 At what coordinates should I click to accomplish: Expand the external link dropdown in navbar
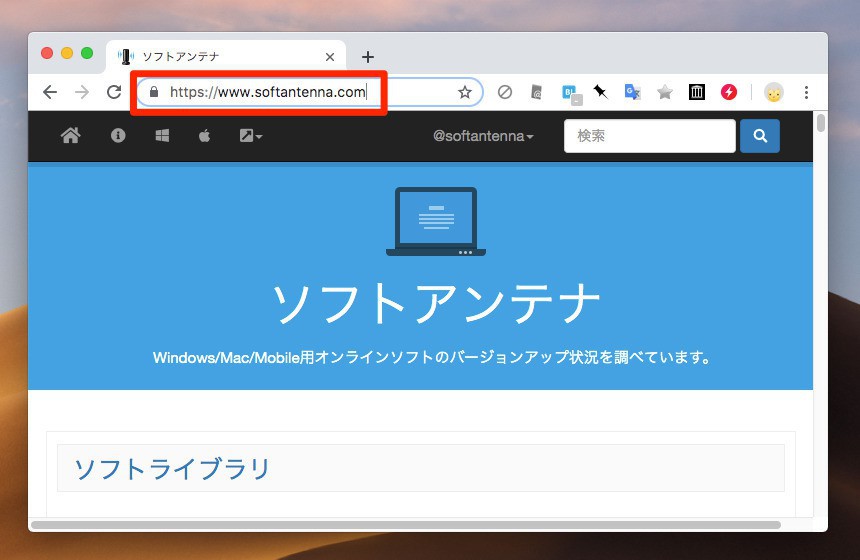click(251, 135)
